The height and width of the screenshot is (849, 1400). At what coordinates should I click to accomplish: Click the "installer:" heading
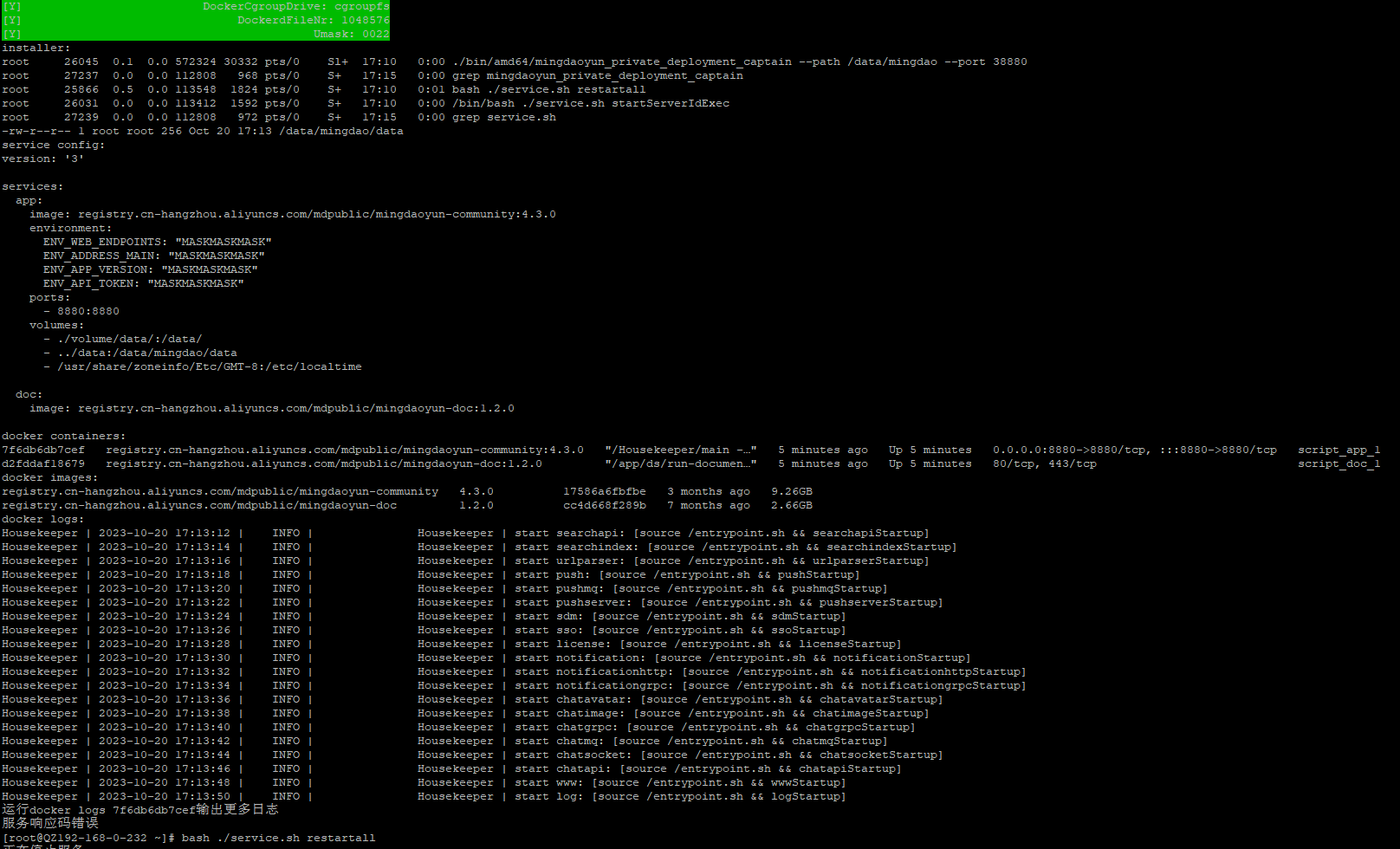36,48
